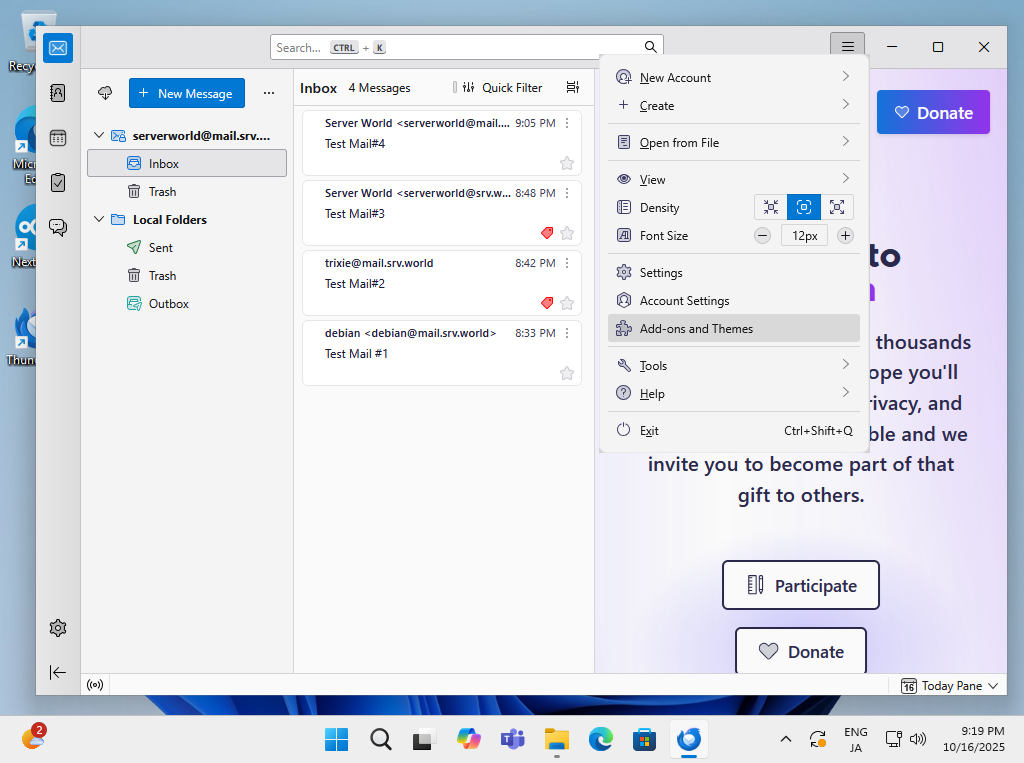
Task: Star the Test Mail#4 message
Action: pyautogui.click(x=567, y=163)
